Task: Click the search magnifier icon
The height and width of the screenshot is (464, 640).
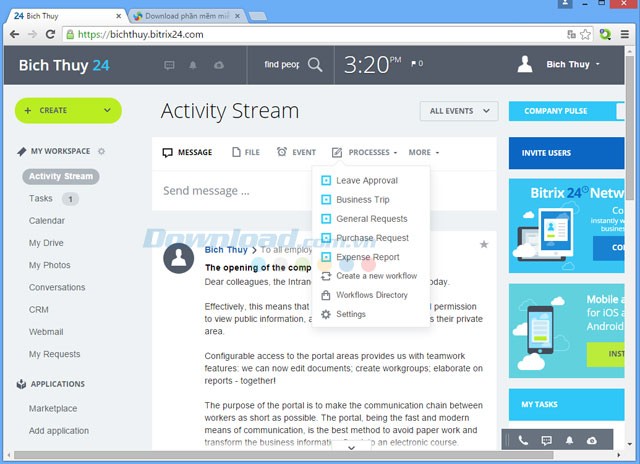Action: tap(315, 64)
